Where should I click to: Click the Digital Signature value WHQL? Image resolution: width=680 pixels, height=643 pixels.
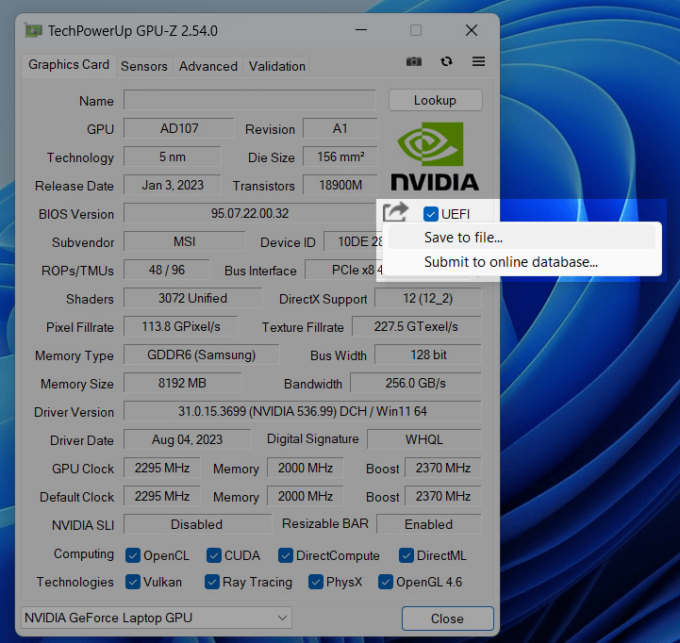[x=424, y=440]
